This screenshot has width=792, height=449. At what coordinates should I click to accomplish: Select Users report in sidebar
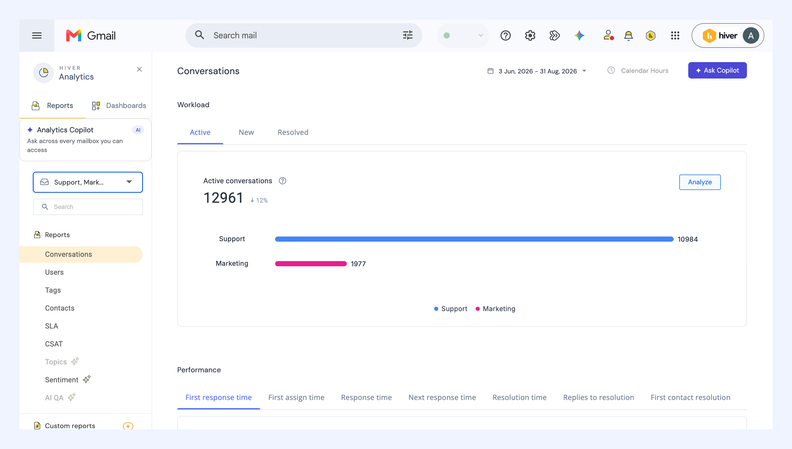[54, 272]
